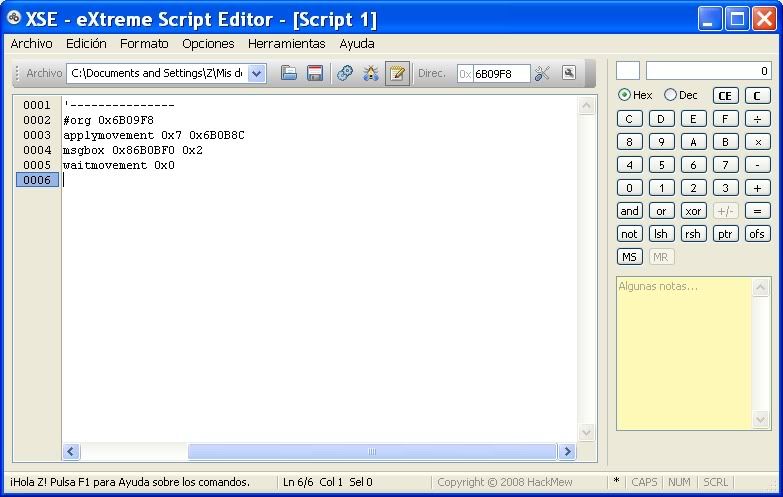Click the calculator 1 key

pos(661,188)
